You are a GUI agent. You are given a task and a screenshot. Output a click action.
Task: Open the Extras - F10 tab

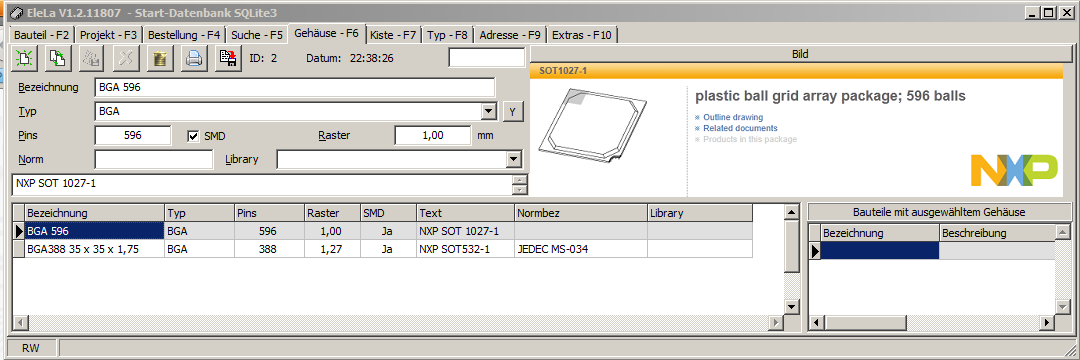click(x=583, y=34)
